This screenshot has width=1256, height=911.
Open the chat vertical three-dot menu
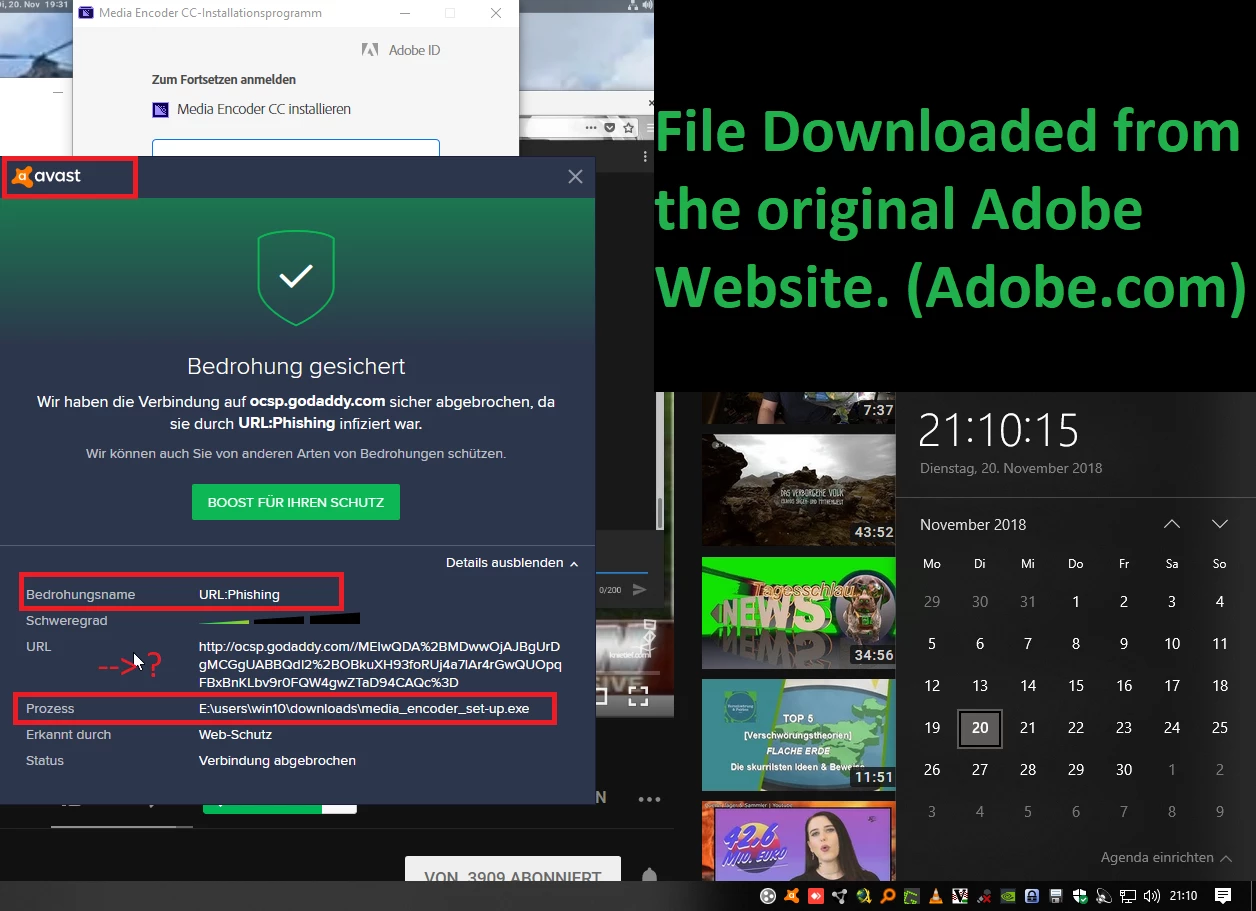point(645,156)
